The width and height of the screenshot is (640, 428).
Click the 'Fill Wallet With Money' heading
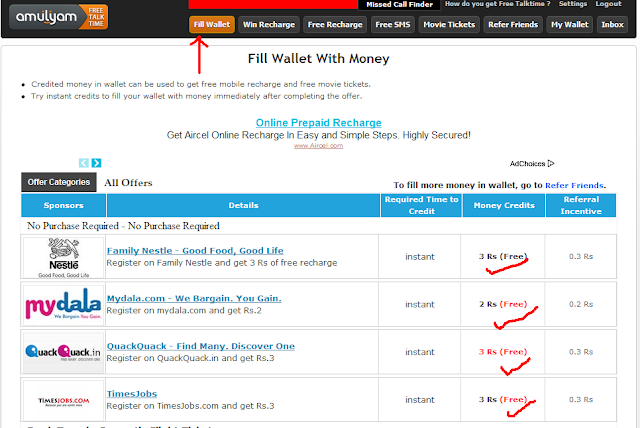pyautogui.click(x=318, y=59)
